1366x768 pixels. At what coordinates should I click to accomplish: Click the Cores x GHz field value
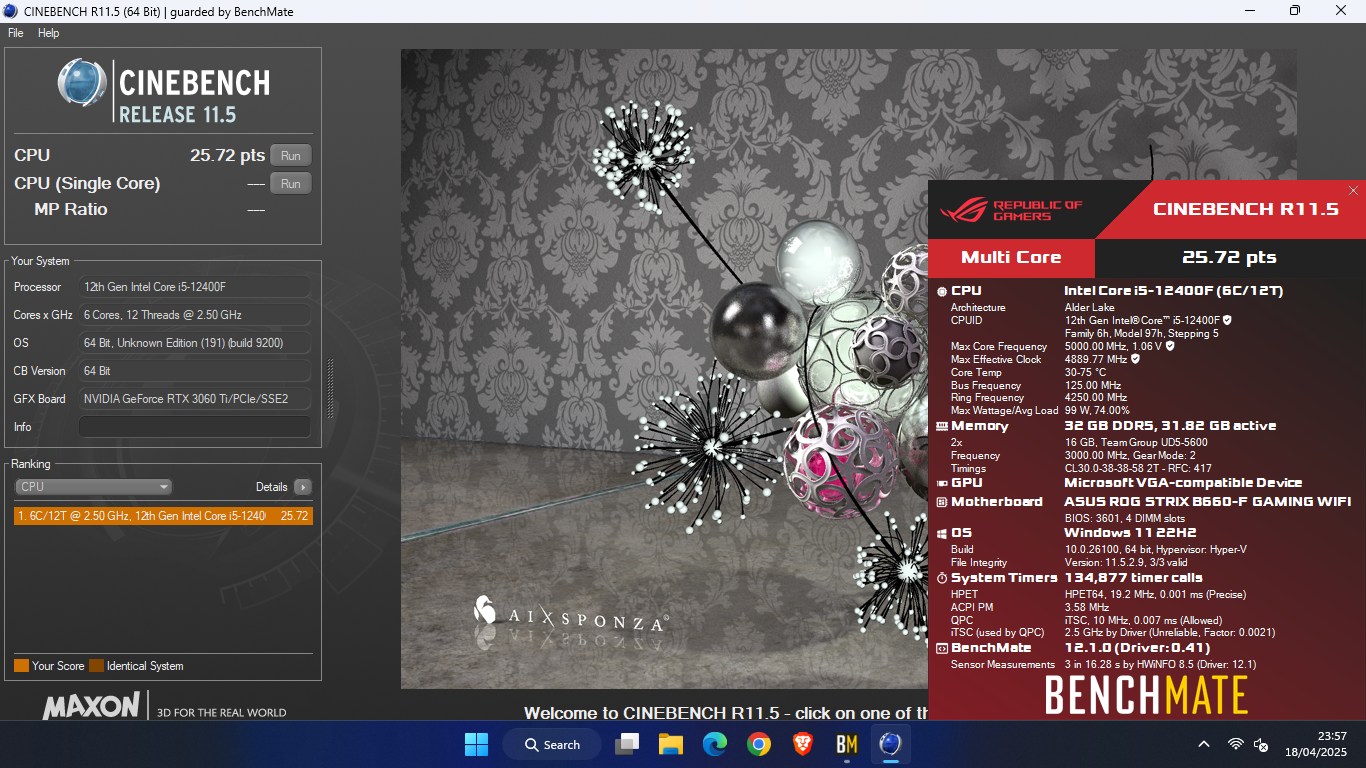click(x=194, y=315)
